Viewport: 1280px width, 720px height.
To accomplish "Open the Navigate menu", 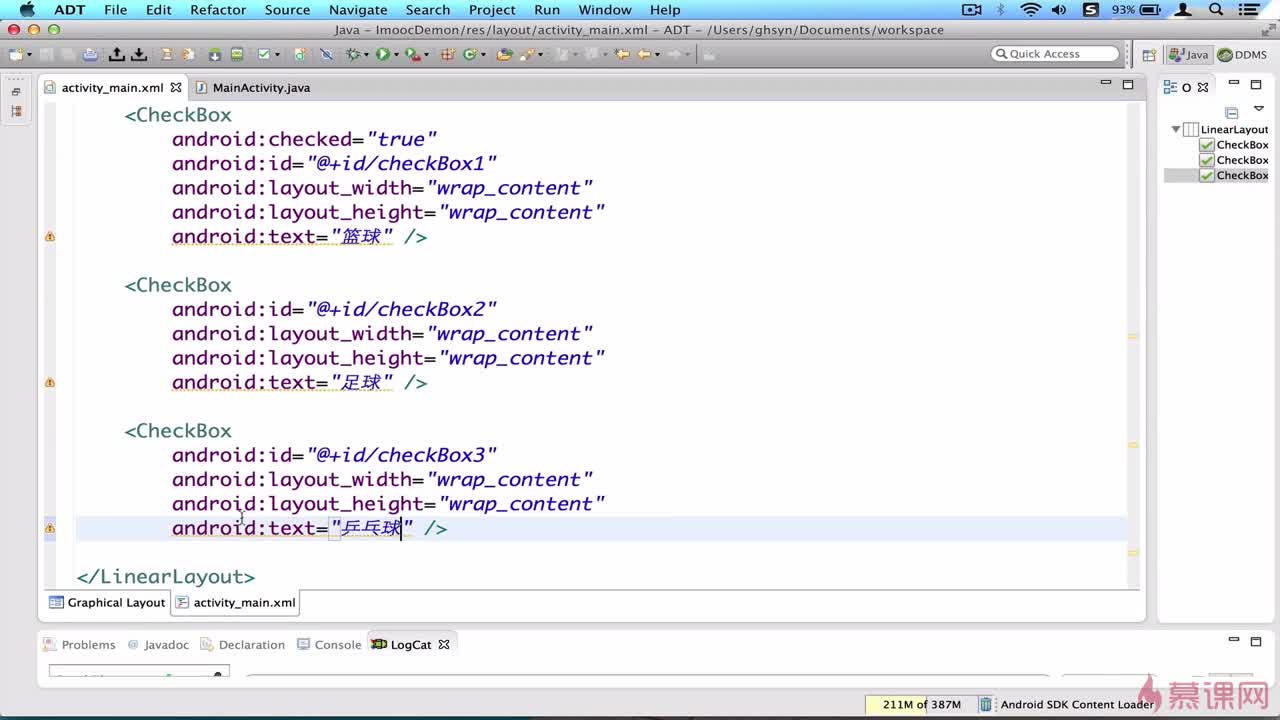I will click(358, 10).
